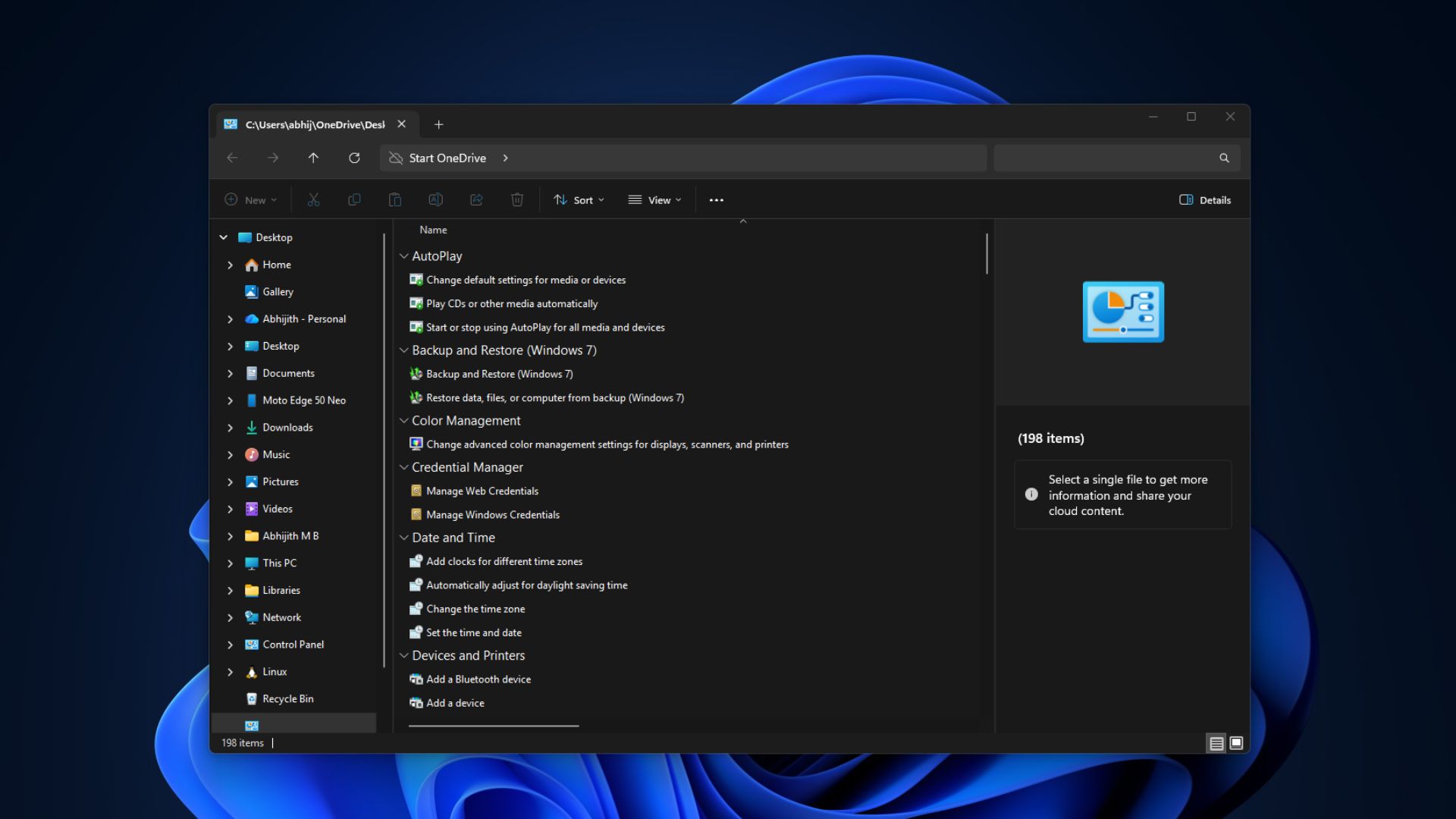
Task: Click the Linux penguin icon in sidebar
Action: click(252, 672)
